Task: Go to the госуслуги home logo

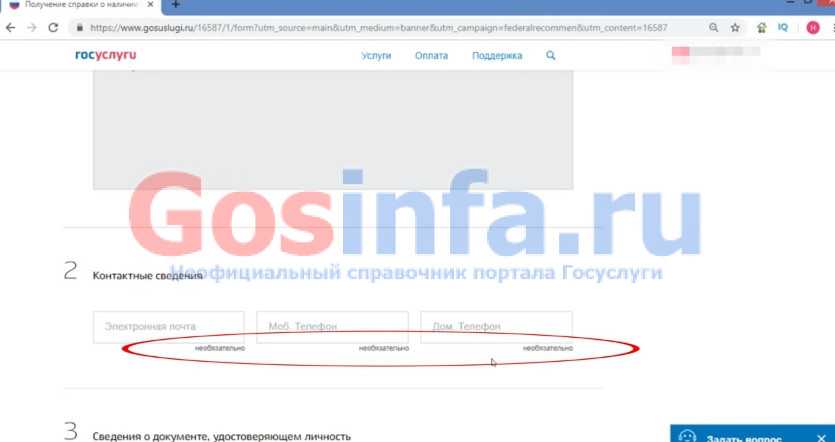Action: pyautogui.click(x=105, y=55)
